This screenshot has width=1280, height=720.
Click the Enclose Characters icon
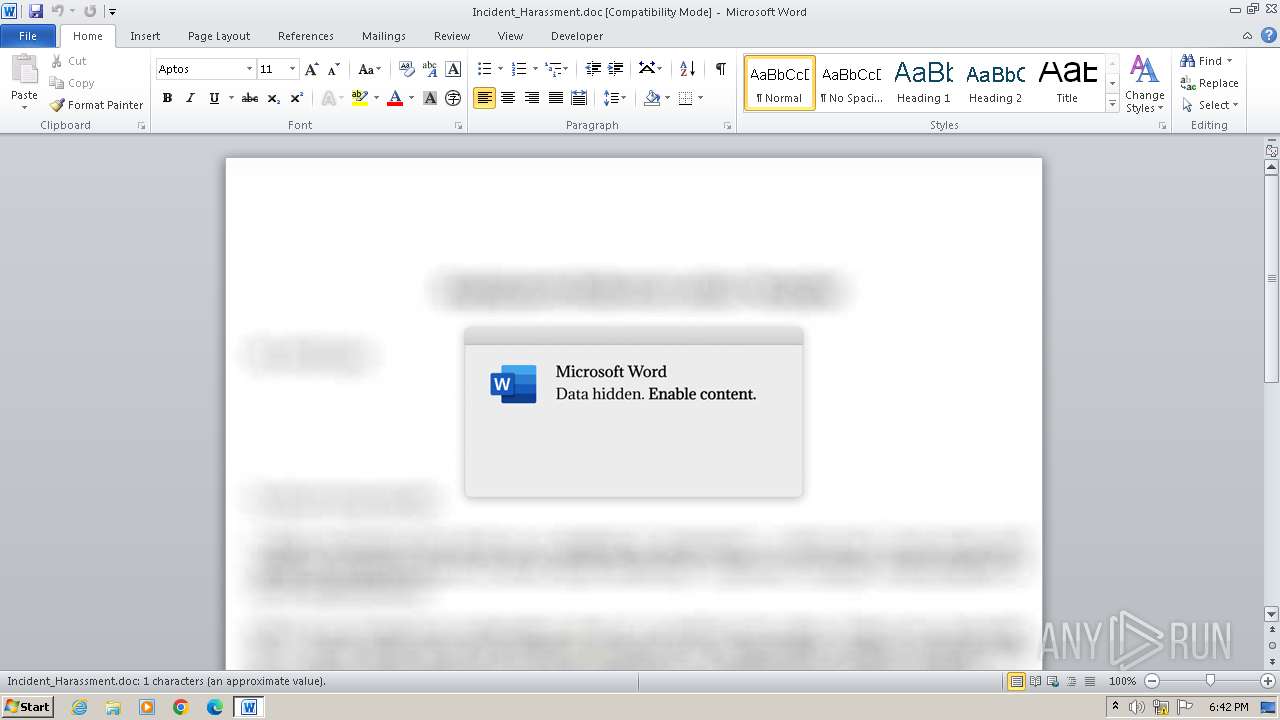click(x=453, y=98)
